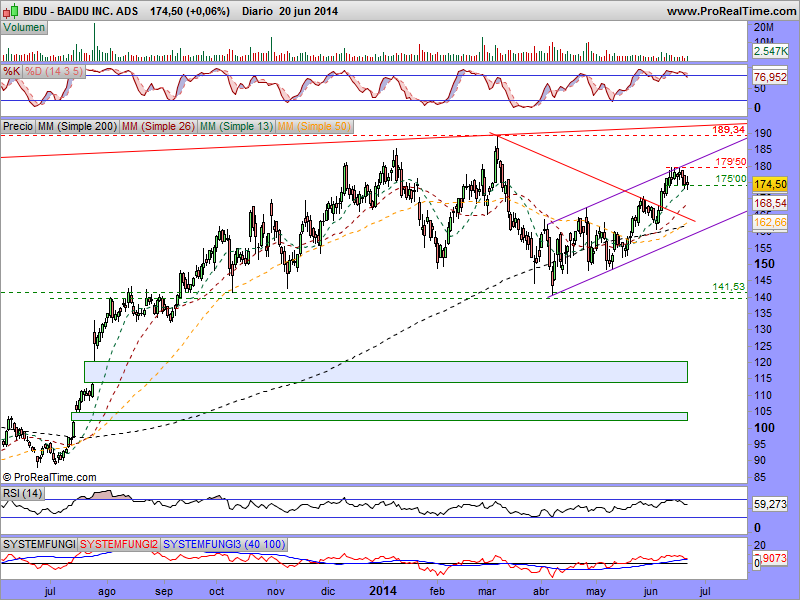Select the MM (Simple 13) indicator label
800x600 pixels.
tap(236, 126)
